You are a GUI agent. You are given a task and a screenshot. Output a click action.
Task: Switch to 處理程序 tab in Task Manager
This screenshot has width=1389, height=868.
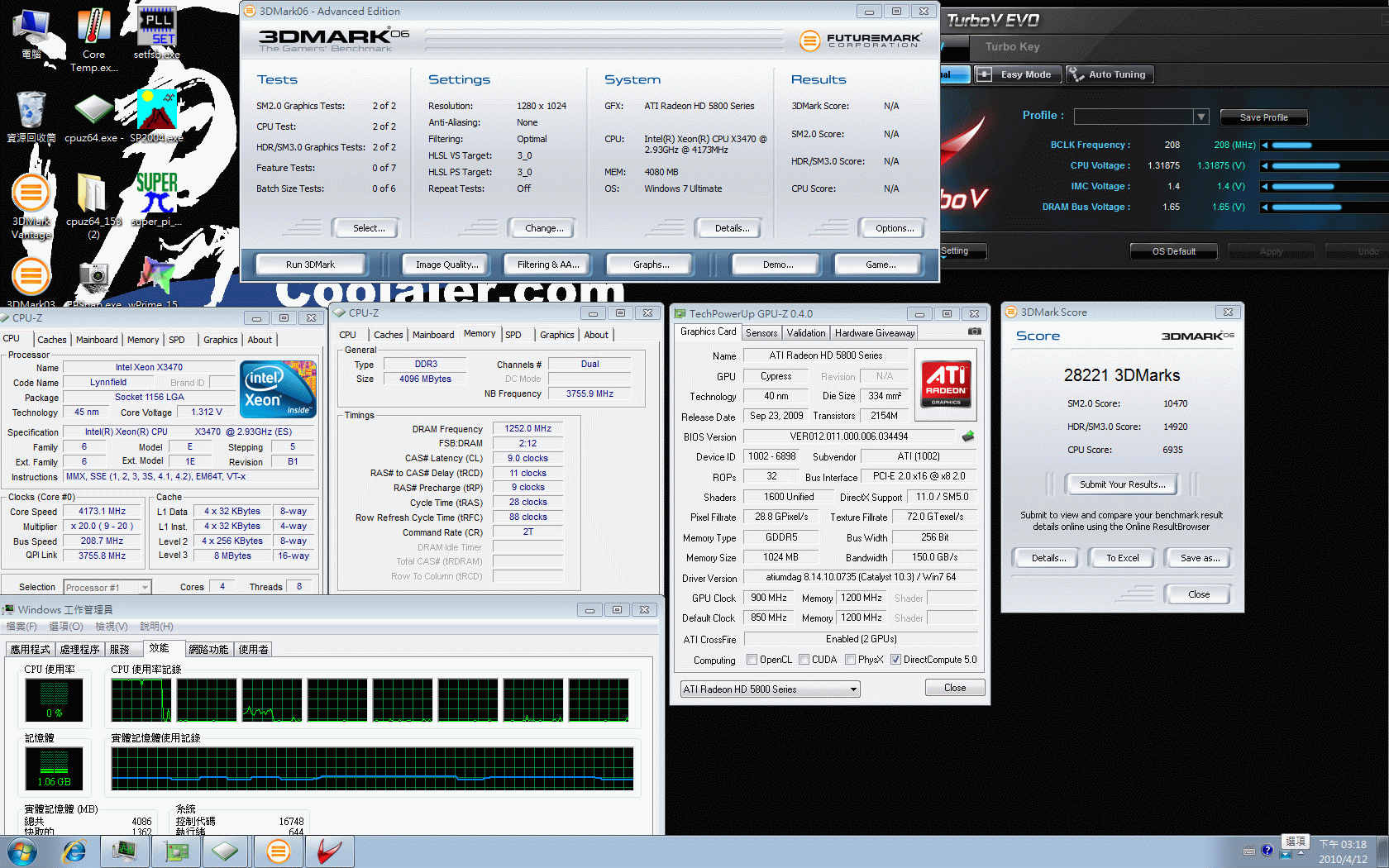[79, 650]
